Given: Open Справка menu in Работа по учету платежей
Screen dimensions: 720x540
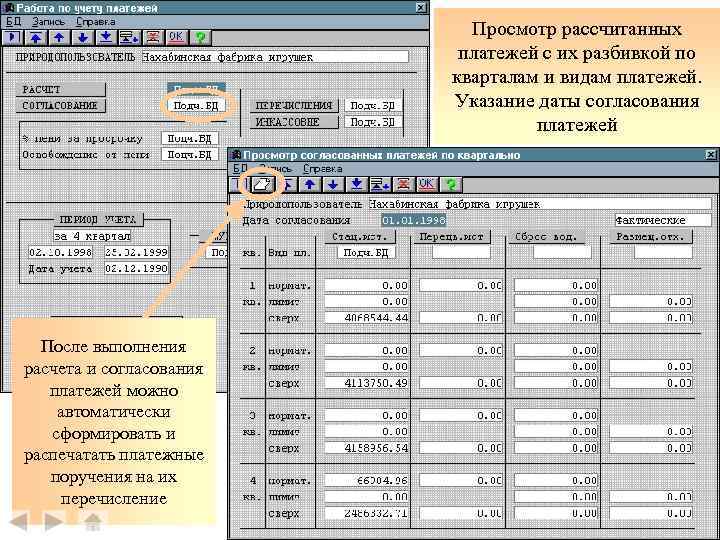Looking at the screenshot, I should 96,21.
